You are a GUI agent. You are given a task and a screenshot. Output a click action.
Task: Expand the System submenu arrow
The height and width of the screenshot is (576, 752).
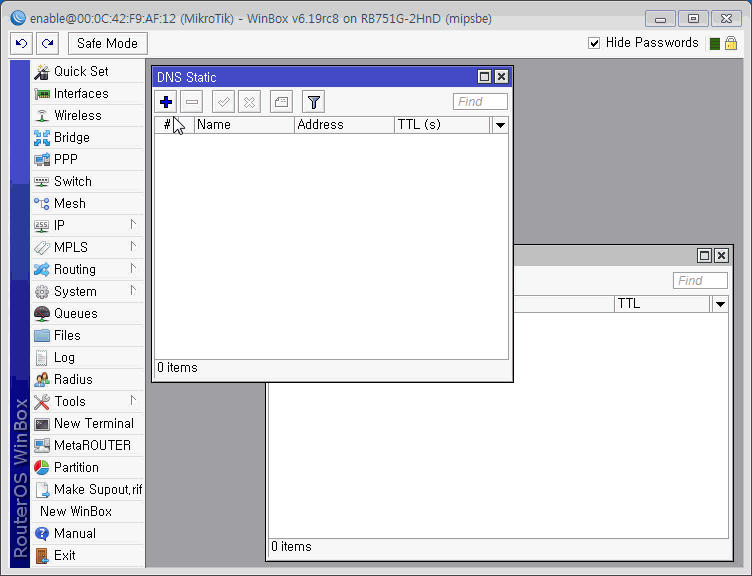133,291
